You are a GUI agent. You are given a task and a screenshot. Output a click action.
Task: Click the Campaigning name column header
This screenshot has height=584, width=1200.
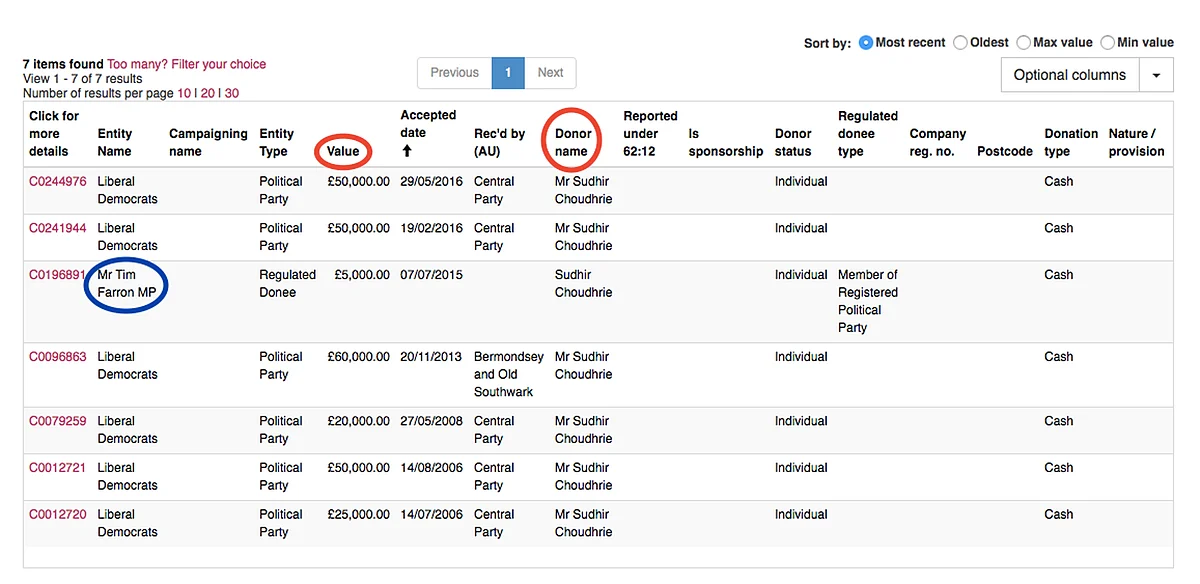click(208, 142)
